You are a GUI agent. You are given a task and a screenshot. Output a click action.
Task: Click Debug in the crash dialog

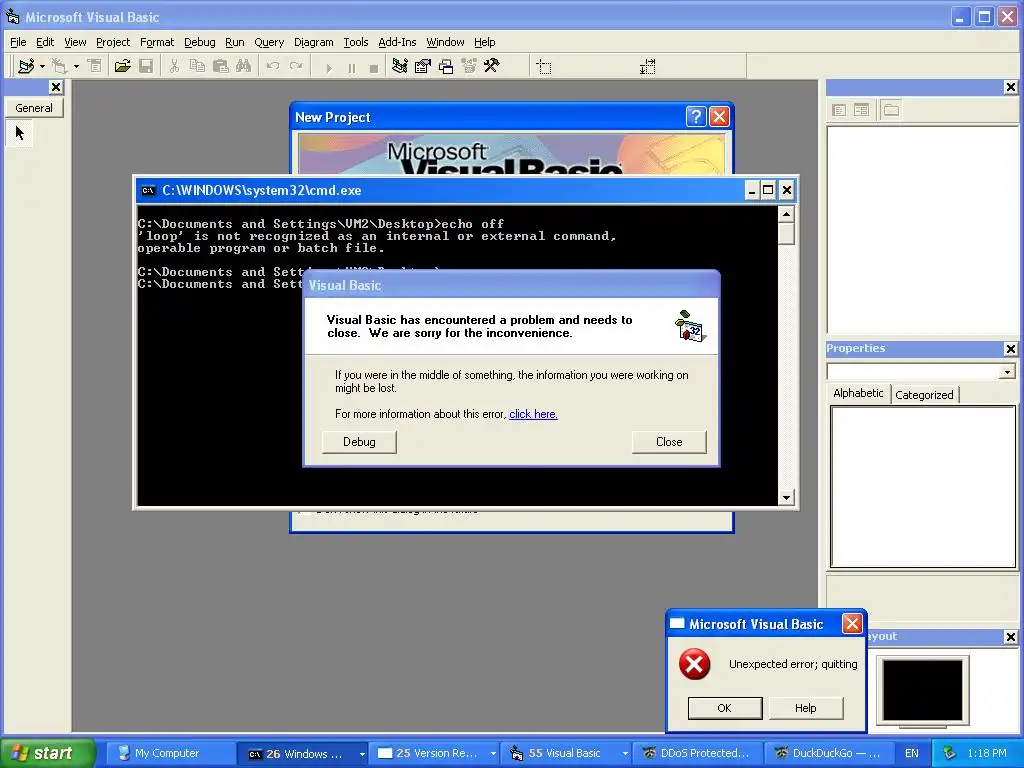coord(359,442)
